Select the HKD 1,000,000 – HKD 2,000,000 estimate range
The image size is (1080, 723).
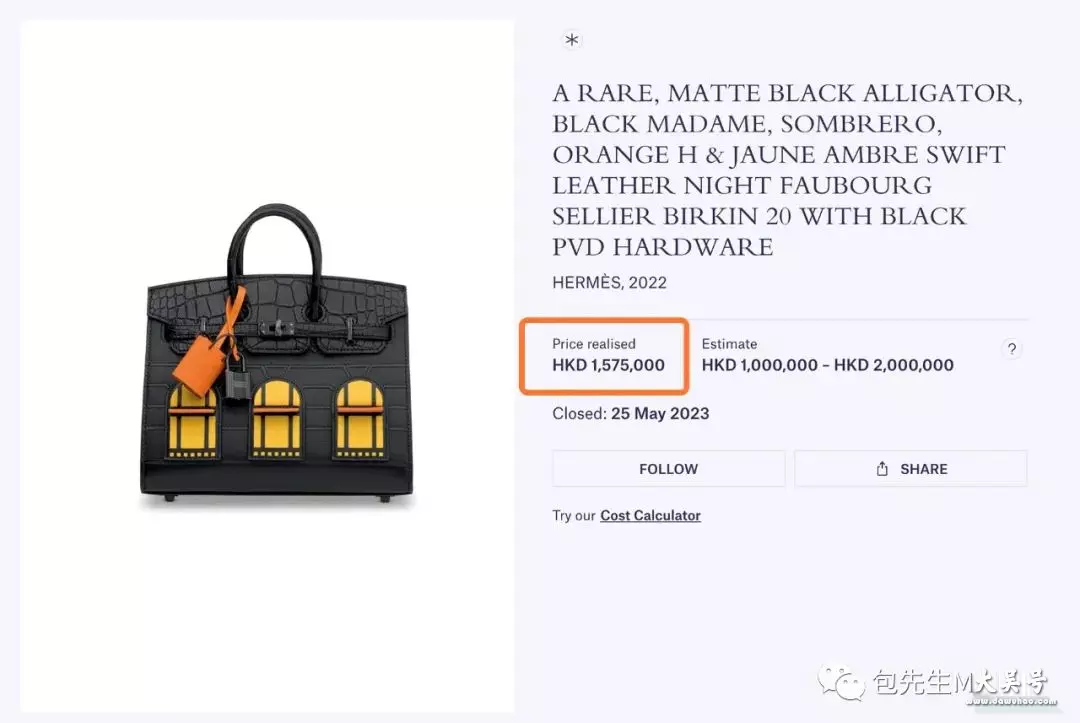click(x=827, y=365)
